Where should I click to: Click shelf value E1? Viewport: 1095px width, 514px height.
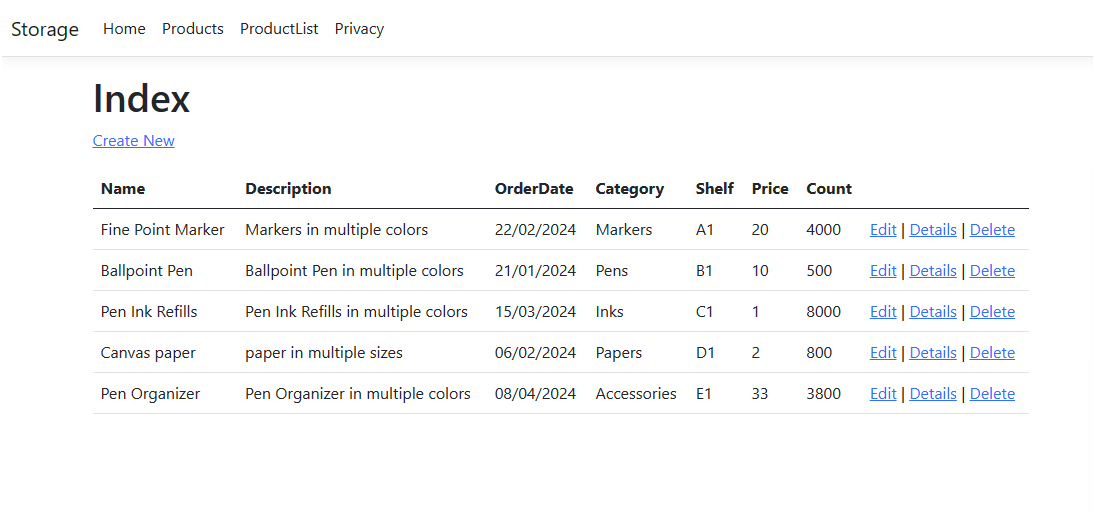pos(704,394)
